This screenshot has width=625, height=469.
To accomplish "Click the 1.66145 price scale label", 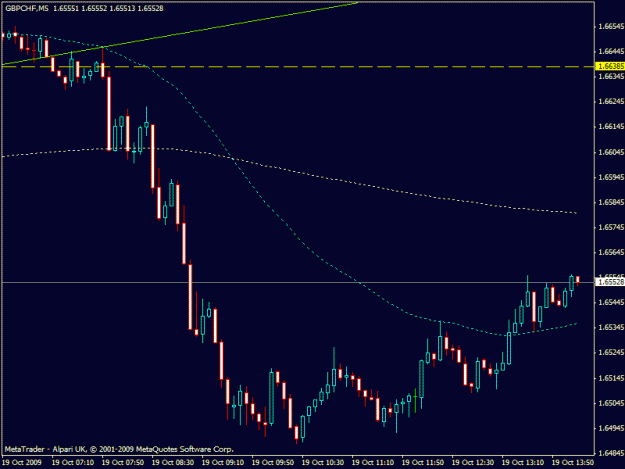I will pyautogui.click(x=611, y=127).
